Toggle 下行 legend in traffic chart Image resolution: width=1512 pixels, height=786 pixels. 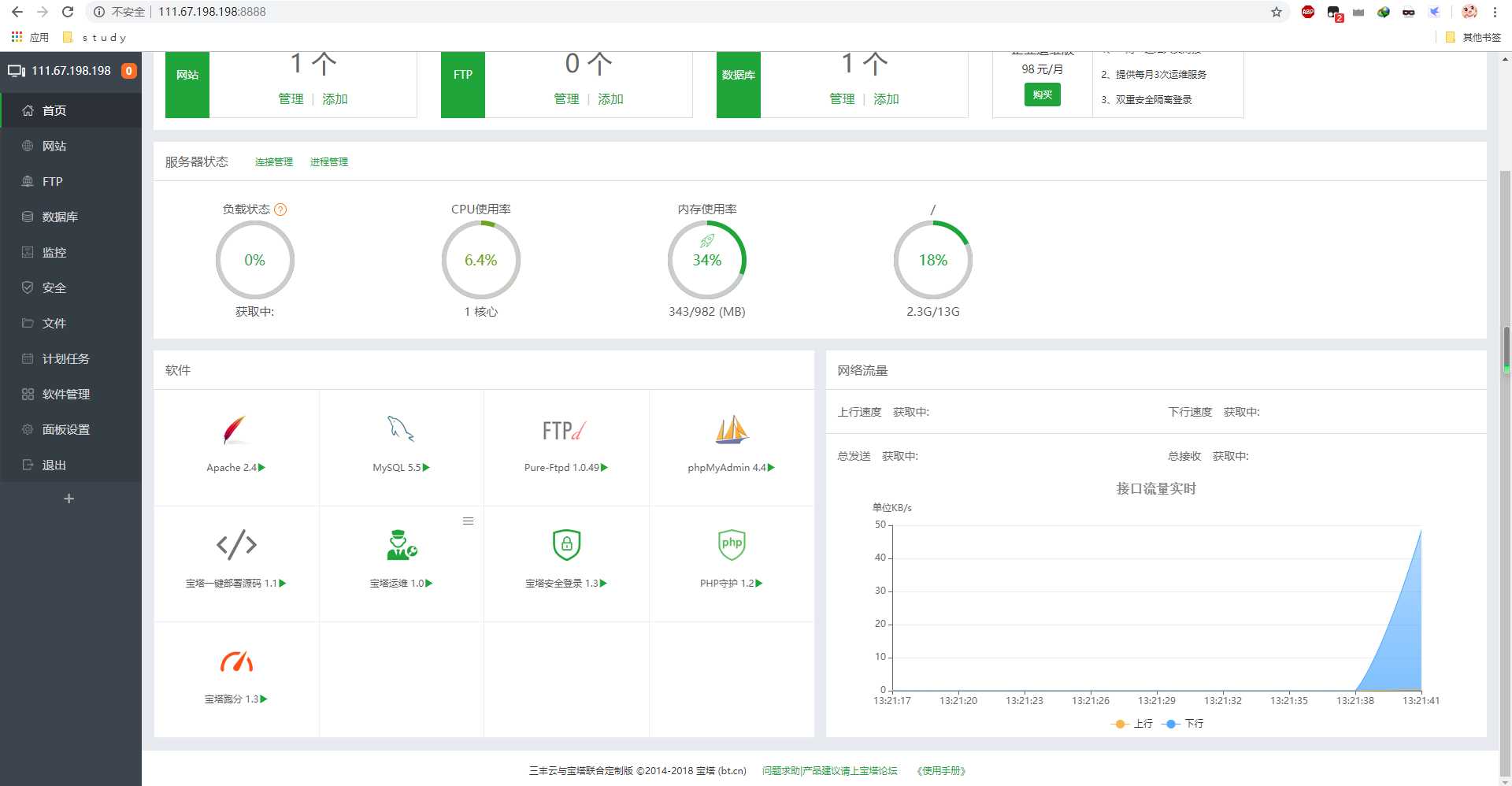1184,724
